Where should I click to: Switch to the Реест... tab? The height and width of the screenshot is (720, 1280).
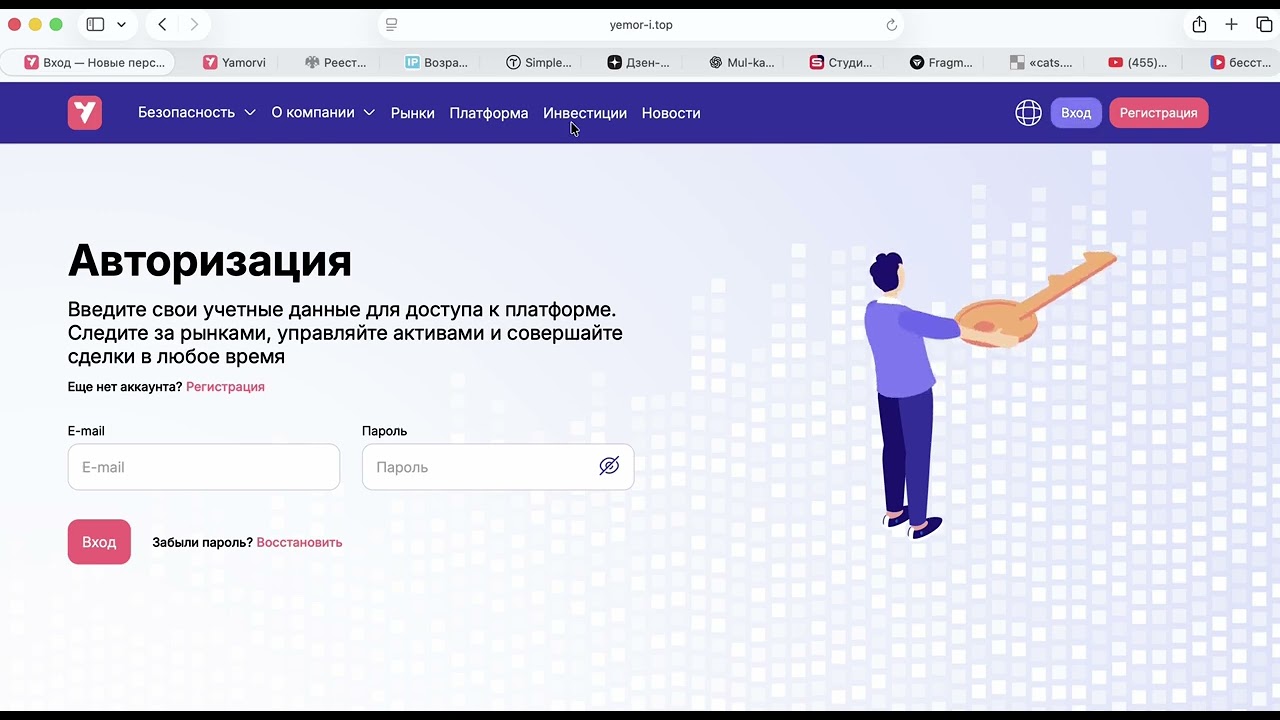[336, 62]
